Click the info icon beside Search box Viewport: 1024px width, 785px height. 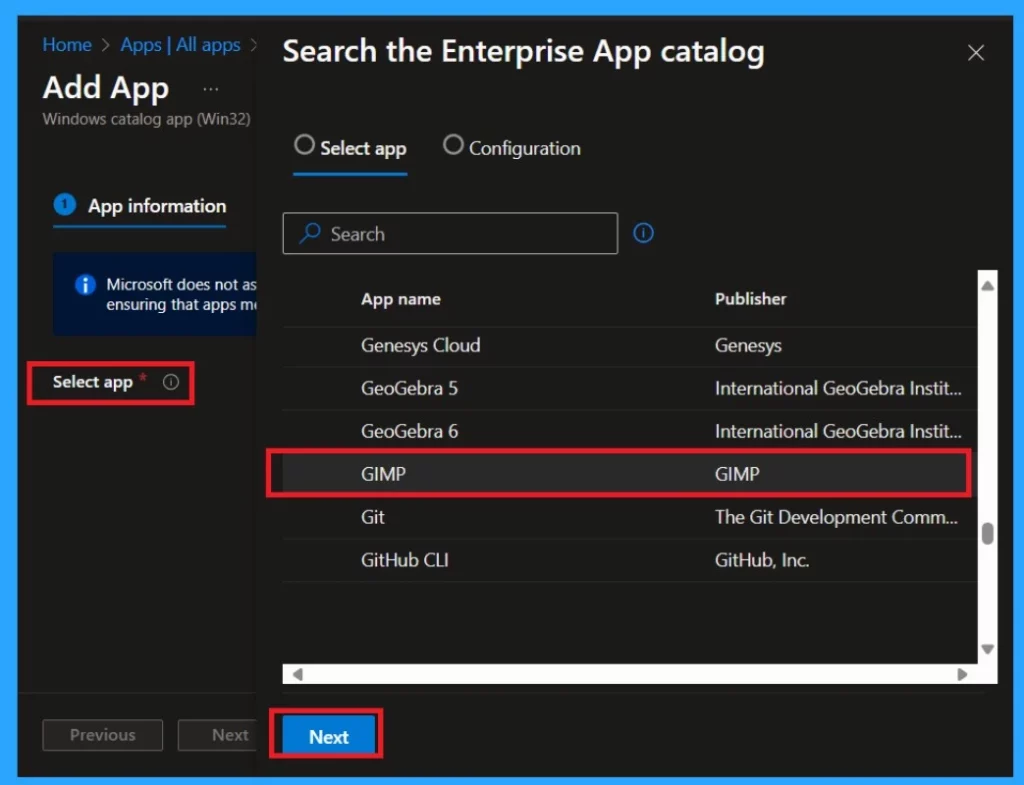pos(643,233)
